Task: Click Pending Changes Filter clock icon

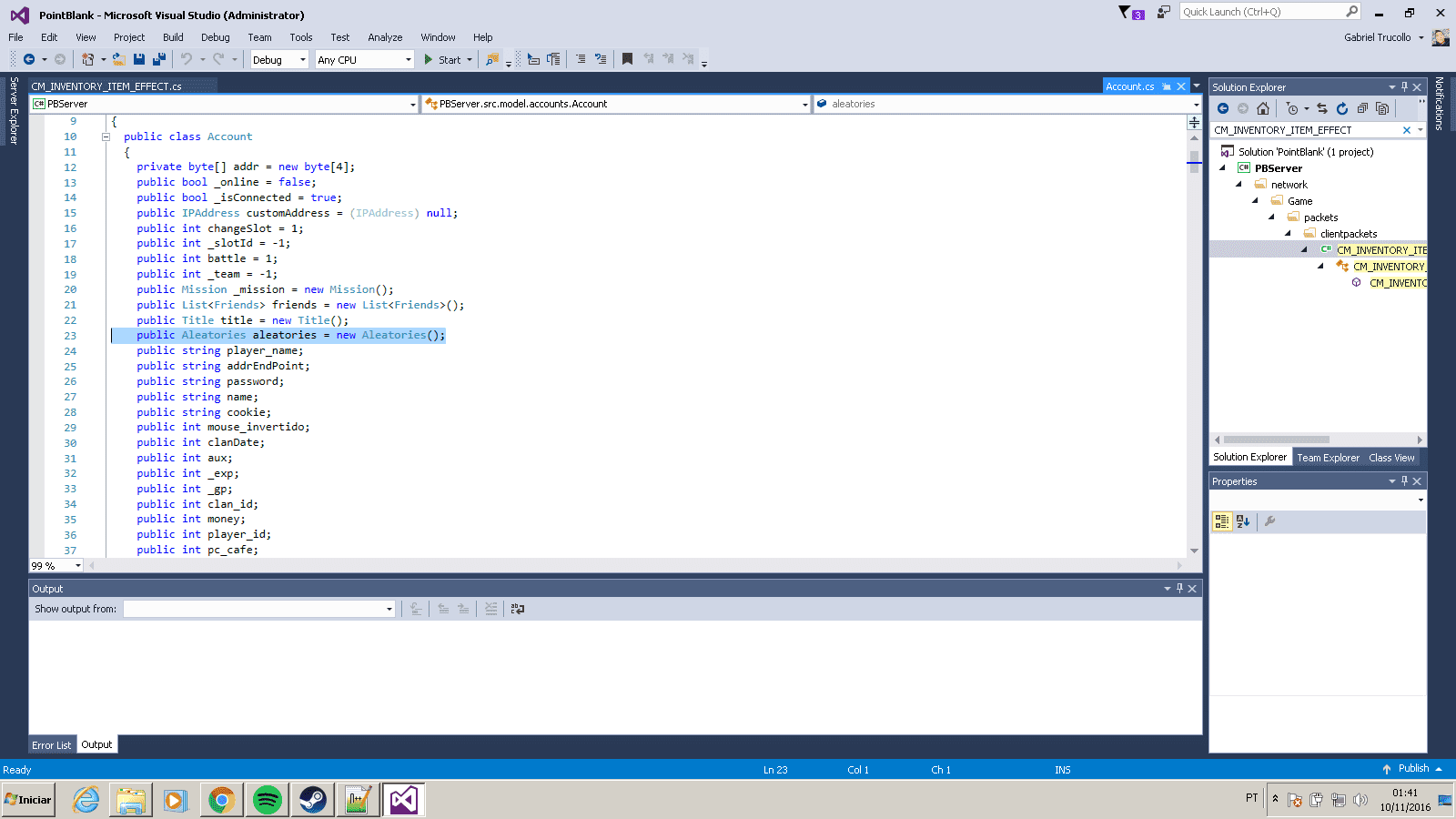Action: click(x=1292, y=108)
